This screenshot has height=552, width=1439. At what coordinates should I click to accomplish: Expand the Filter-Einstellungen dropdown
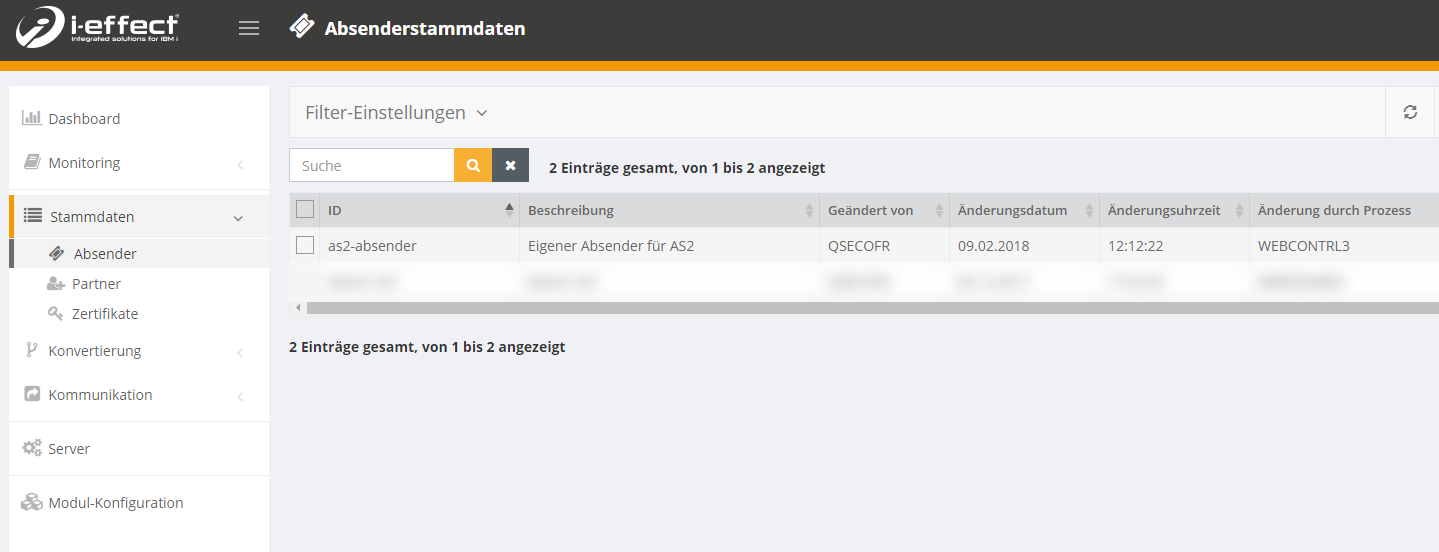pos(396,112)
